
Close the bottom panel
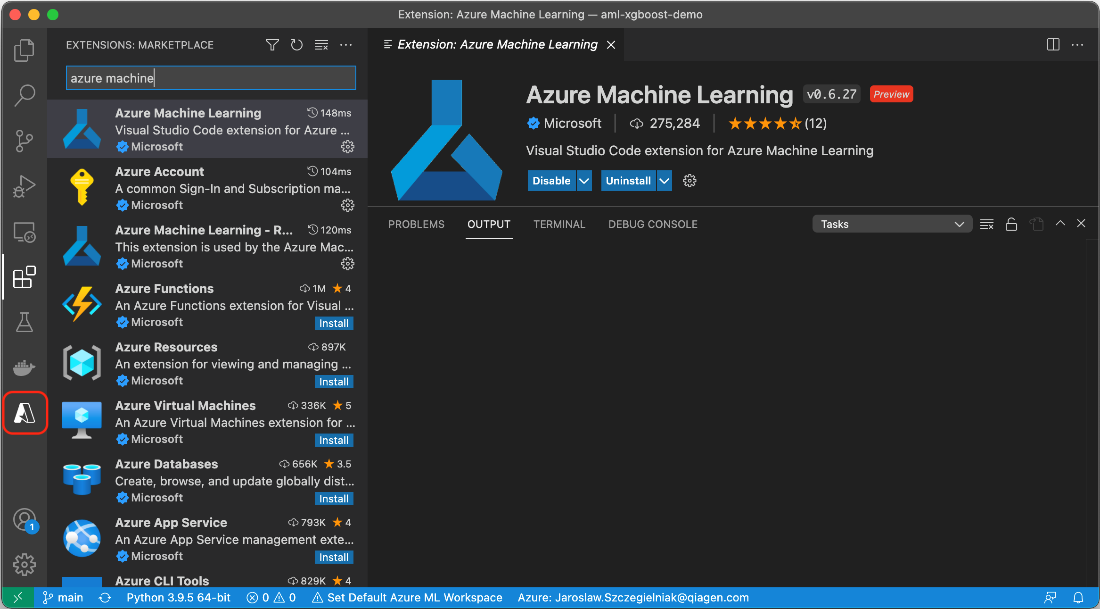1081,224
